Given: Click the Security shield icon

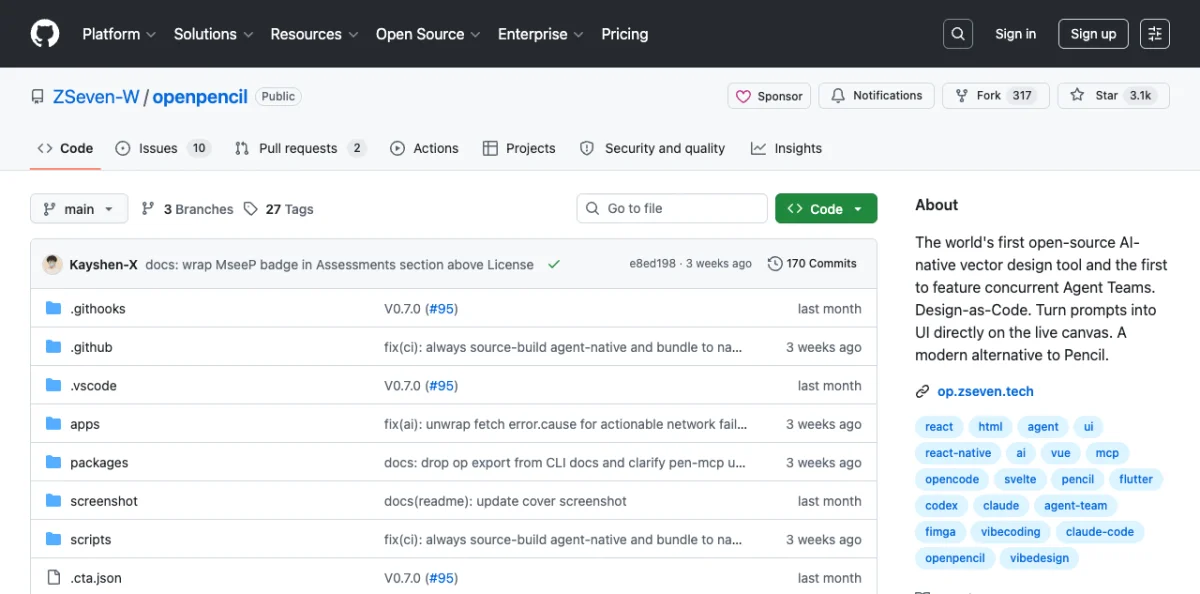Looking at the screenshot, I should pos(587,148).
